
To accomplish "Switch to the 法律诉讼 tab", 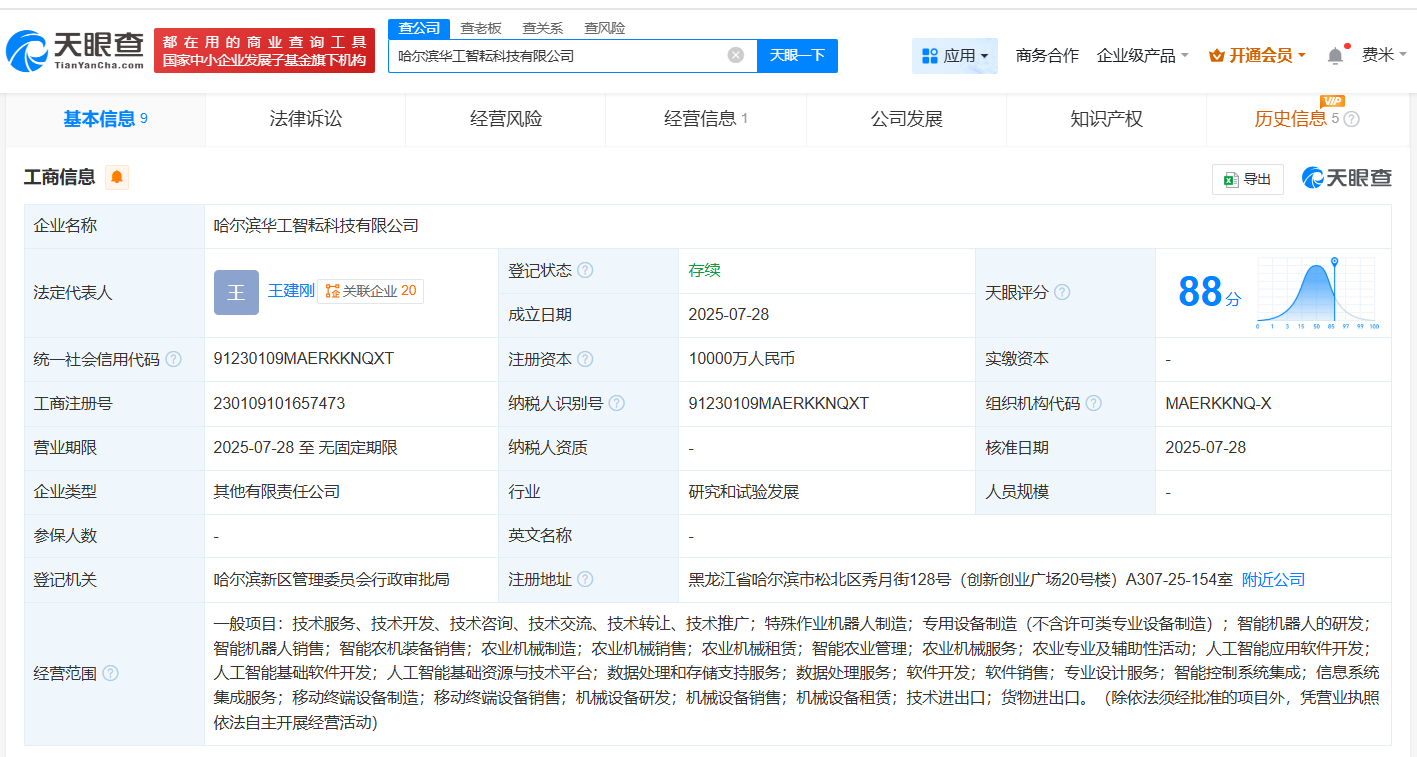I will (x=305, y=119).
